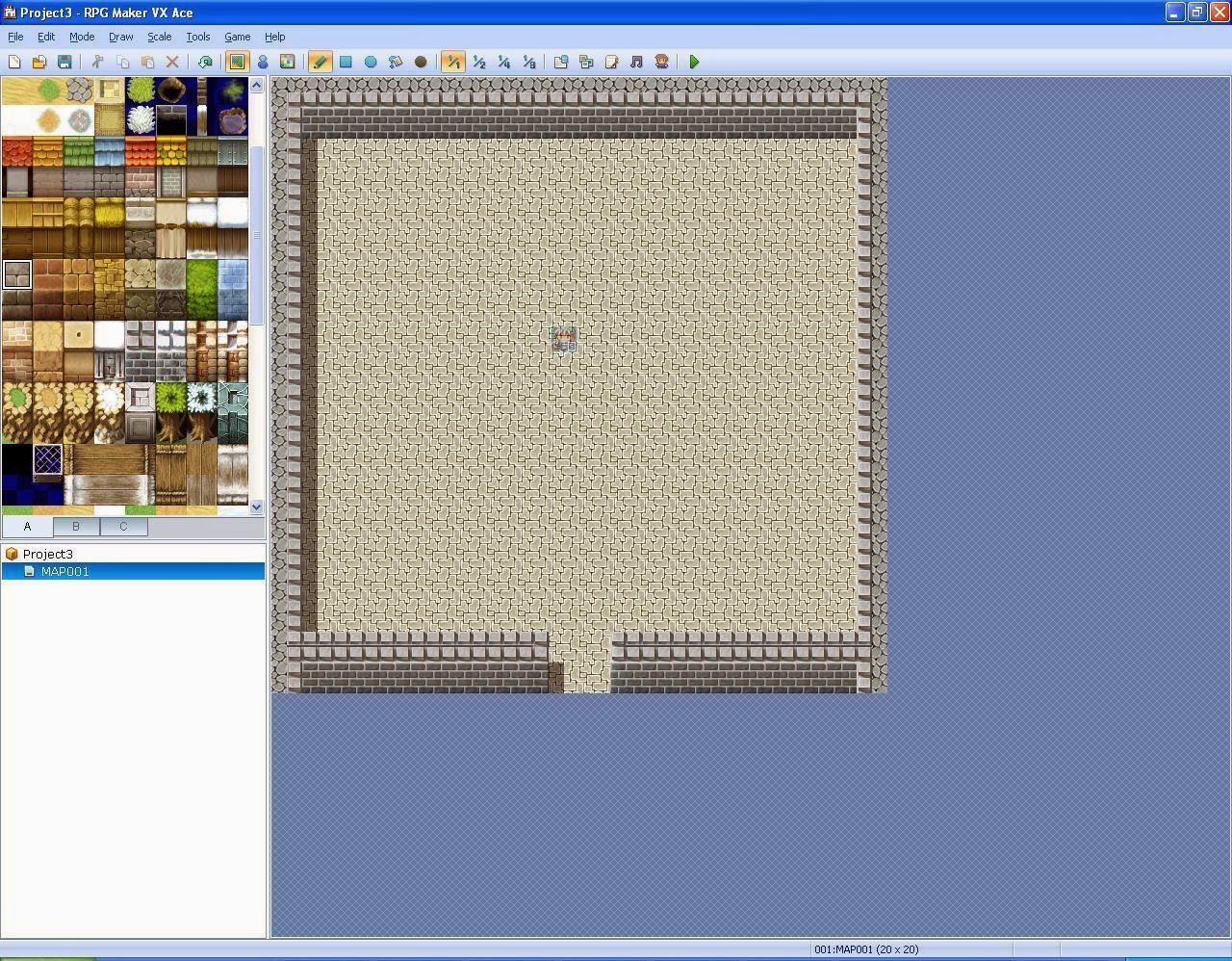Restore down the RPG Maker window
The image size is (1232, 961).
1197,12
